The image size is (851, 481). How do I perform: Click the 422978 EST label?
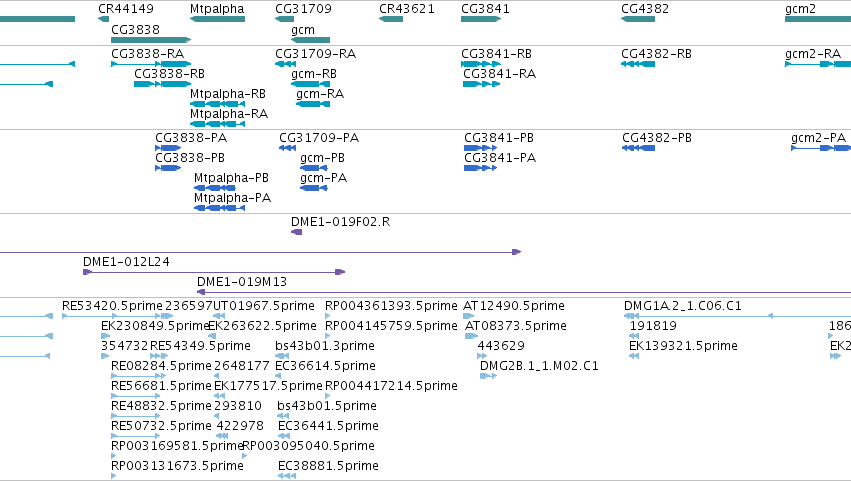click(240, 427)
